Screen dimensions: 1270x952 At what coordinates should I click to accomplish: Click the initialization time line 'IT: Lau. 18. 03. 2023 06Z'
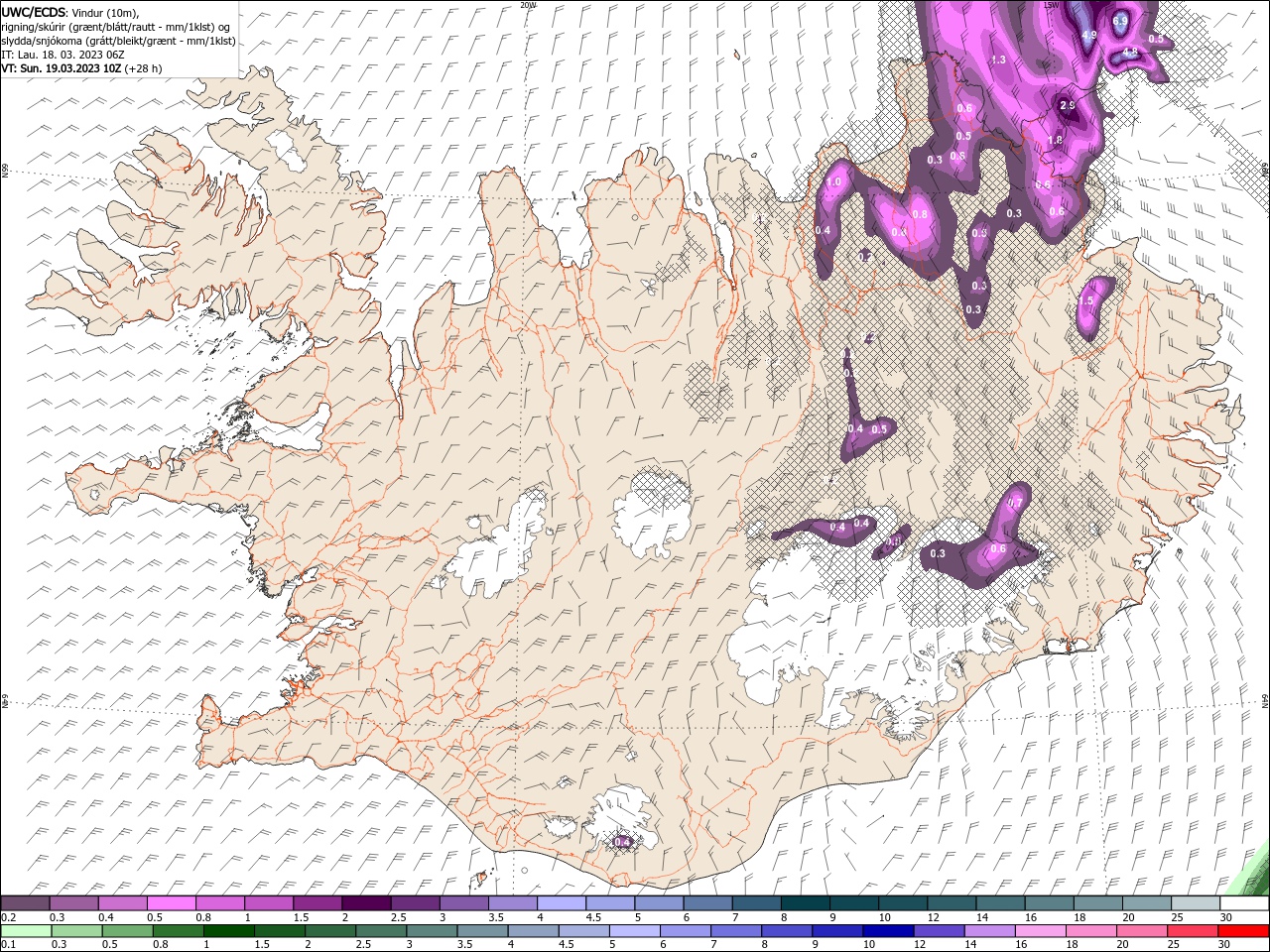(x=63, y=55)
